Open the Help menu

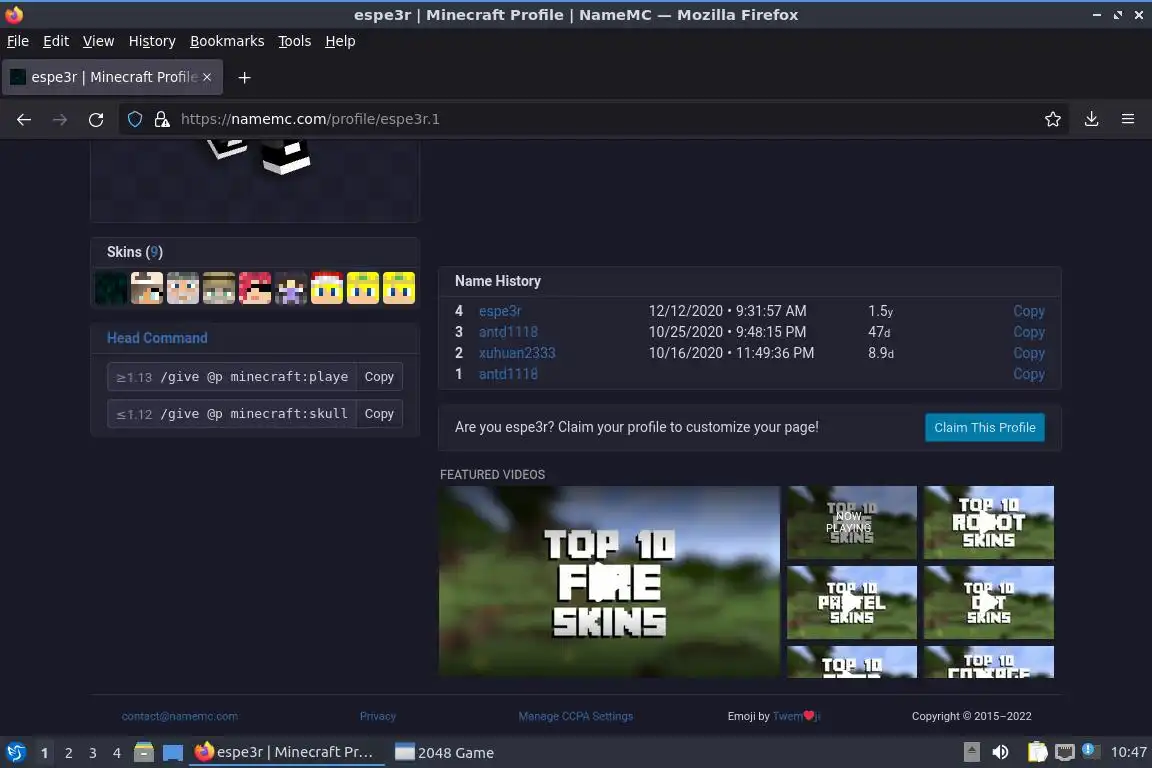340,41
